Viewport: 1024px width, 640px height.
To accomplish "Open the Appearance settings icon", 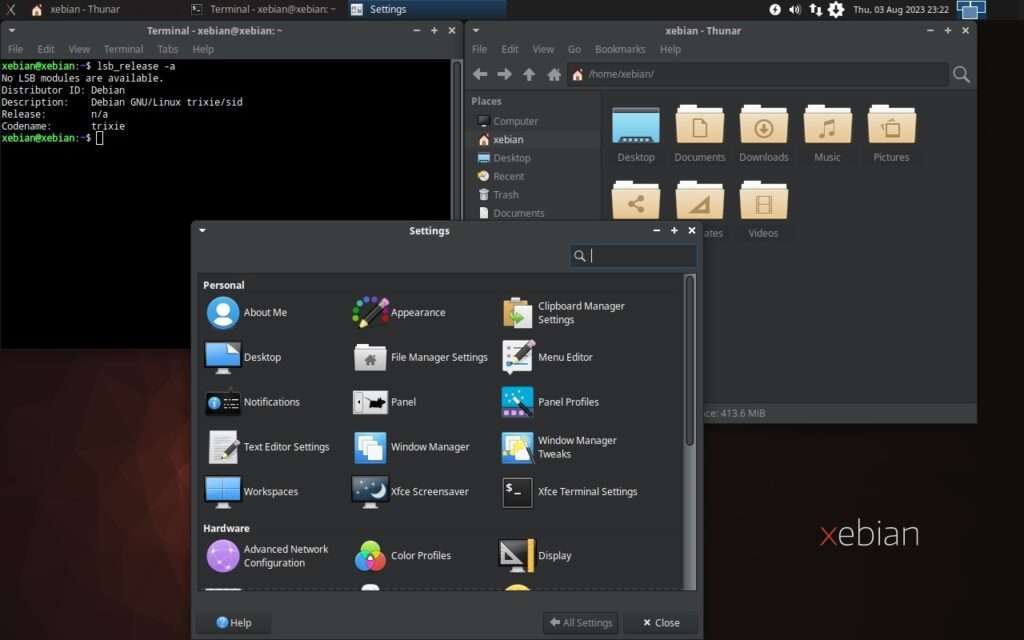I will pos(371,312).
